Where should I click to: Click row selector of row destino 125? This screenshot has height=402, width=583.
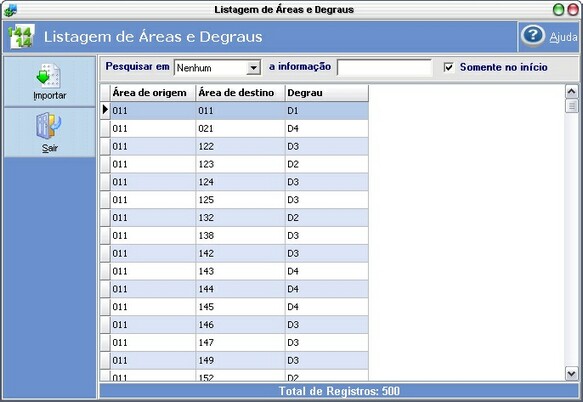(x=105, y=200)
